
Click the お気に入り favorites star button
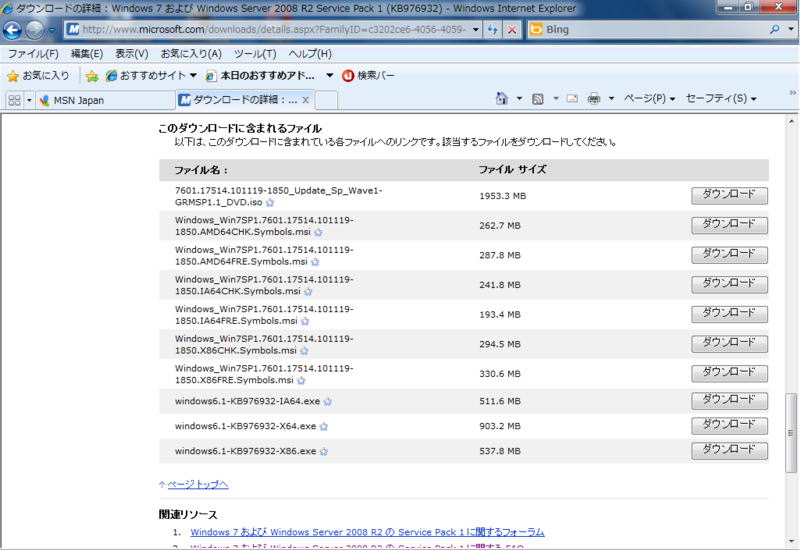(38, 76)
